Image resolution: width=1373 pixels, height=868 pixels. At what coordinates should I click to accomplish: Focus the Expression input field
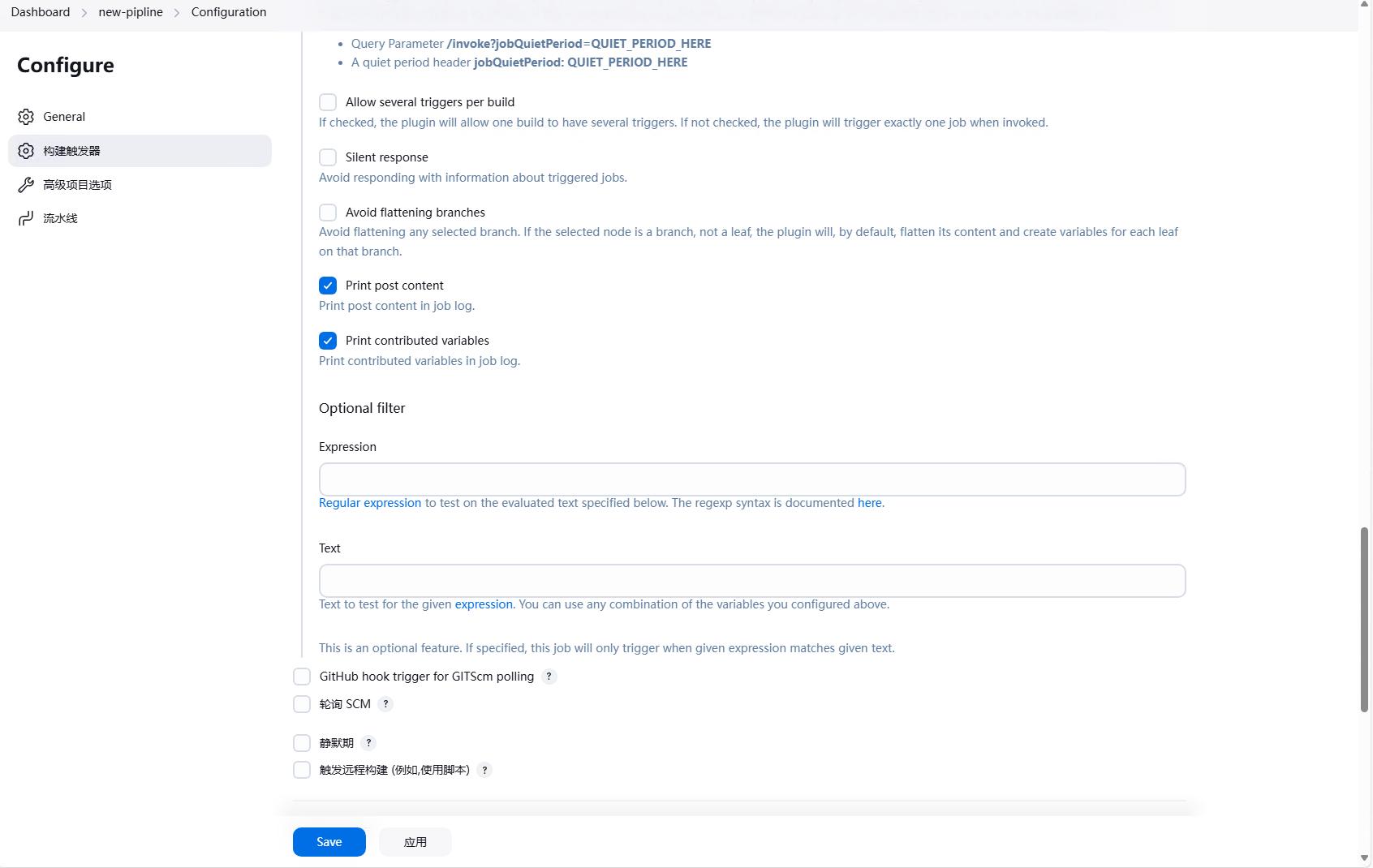pos(752,479)
